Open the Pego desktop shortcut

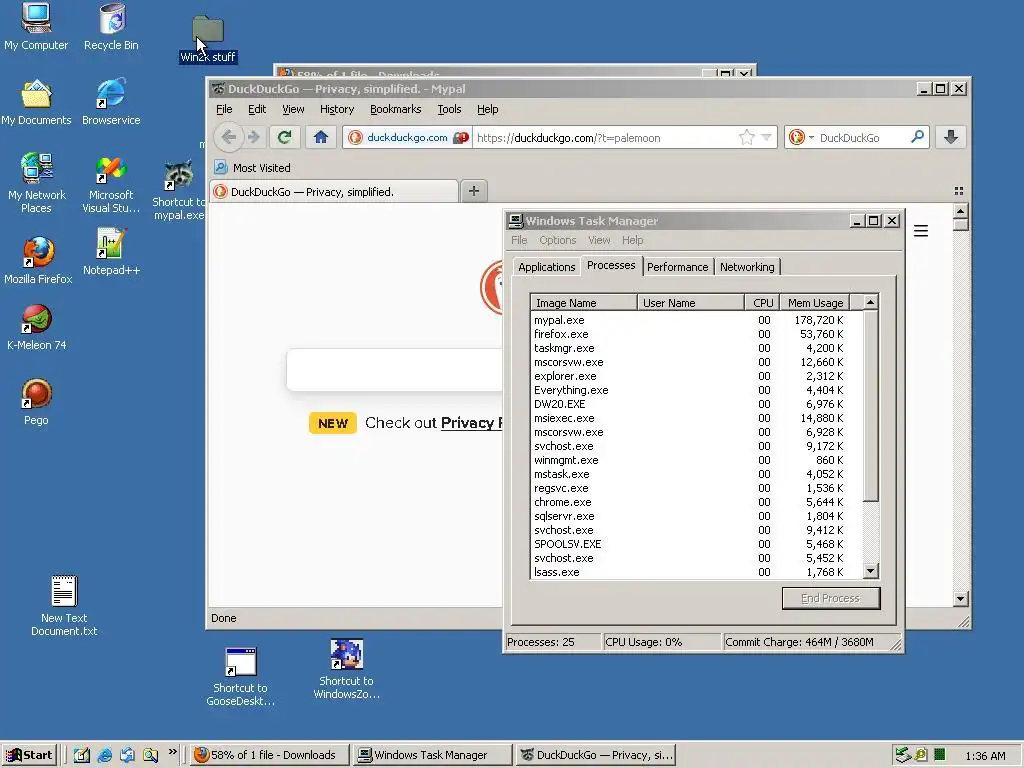coord(37,402)
